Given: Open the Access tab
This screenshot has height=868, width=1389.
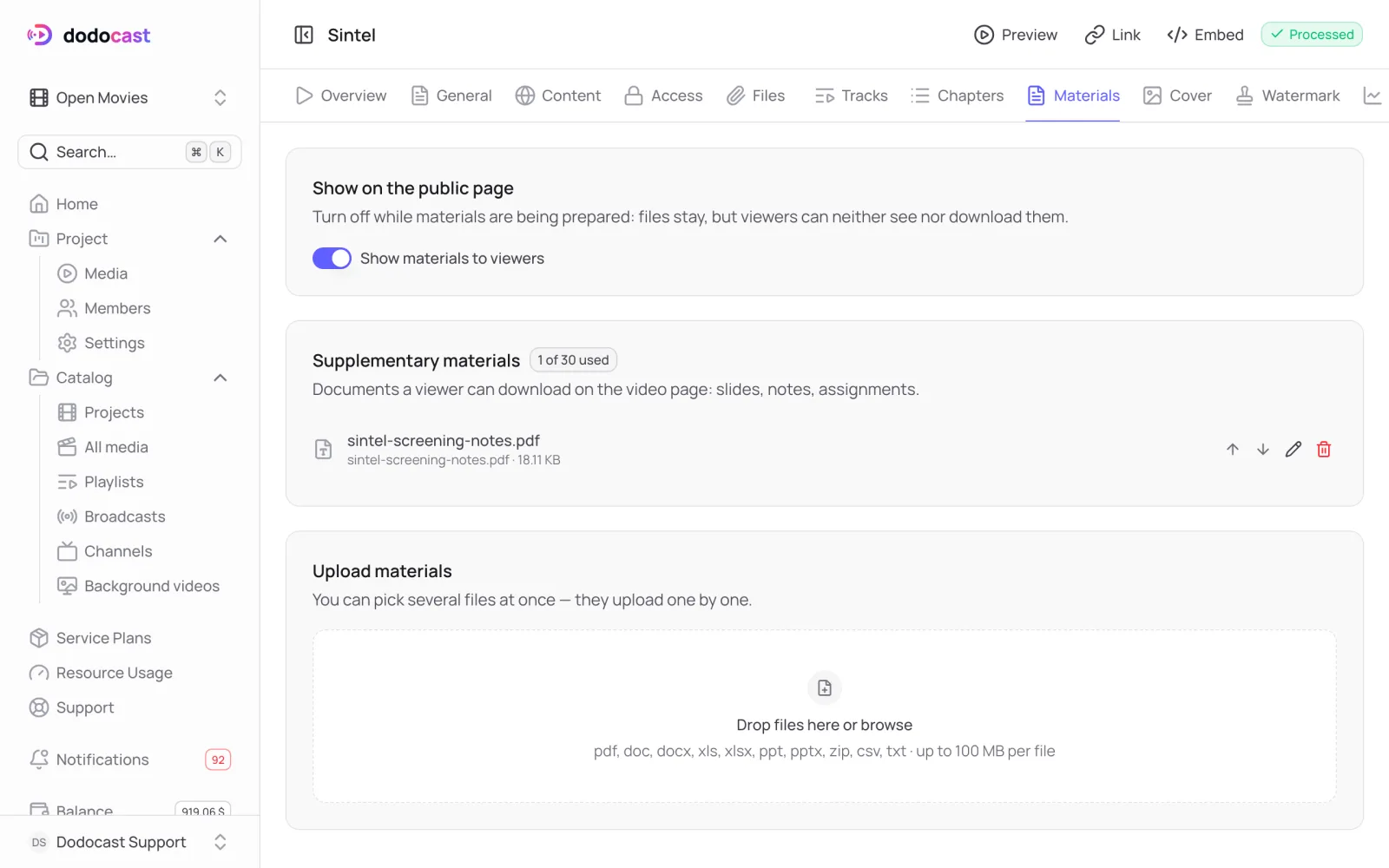Looking at the screenshot, I should tap(664, 95).
